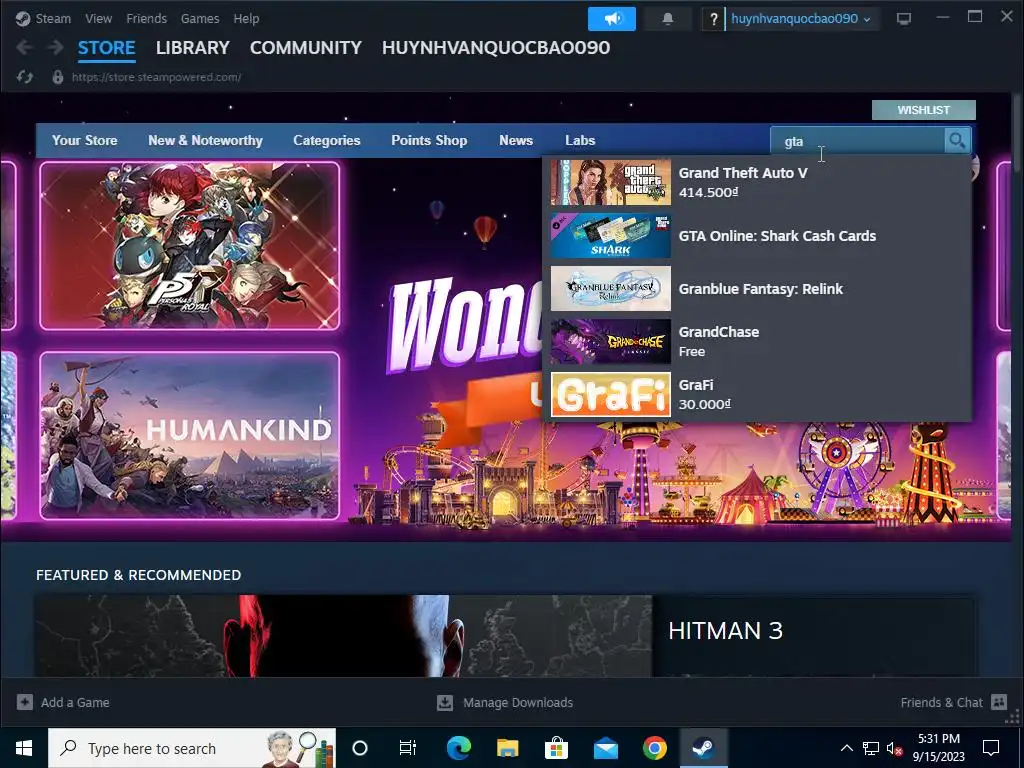Open the Categories dropdown
This screenshot has height=768, width=1024.
click(x=327, y=140)
